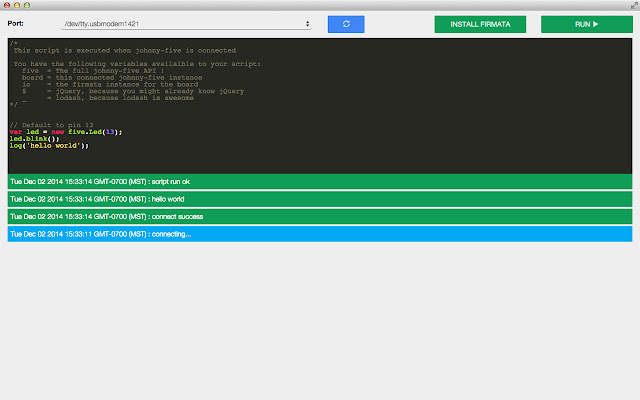The image size is (640, 400).
Task: Click the 'script run ok' log entry
Action: coord(320,182)
